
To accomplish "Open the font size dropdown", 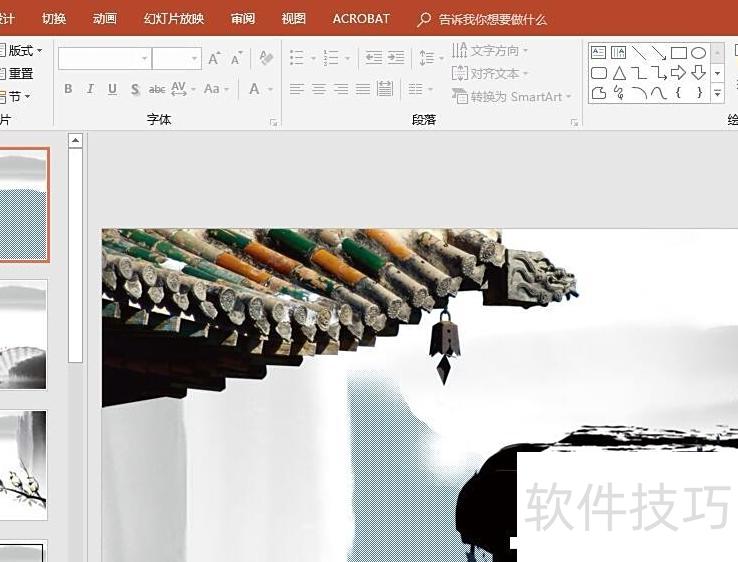I will [194, 59].
